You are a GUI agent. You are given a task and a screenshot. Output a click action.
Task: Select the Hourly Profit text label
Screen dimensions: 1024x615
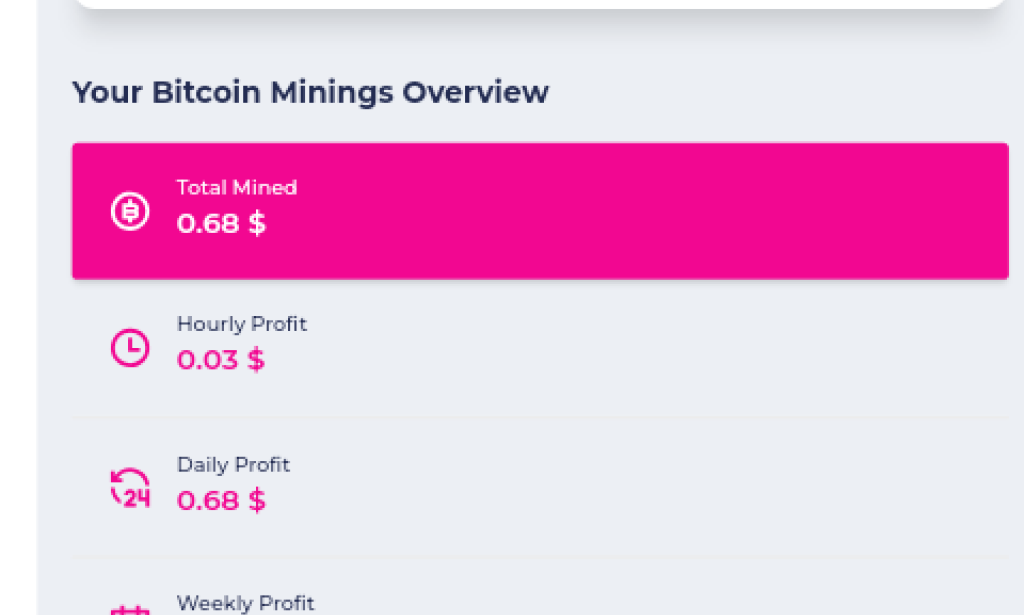click(x=241, y=324)
